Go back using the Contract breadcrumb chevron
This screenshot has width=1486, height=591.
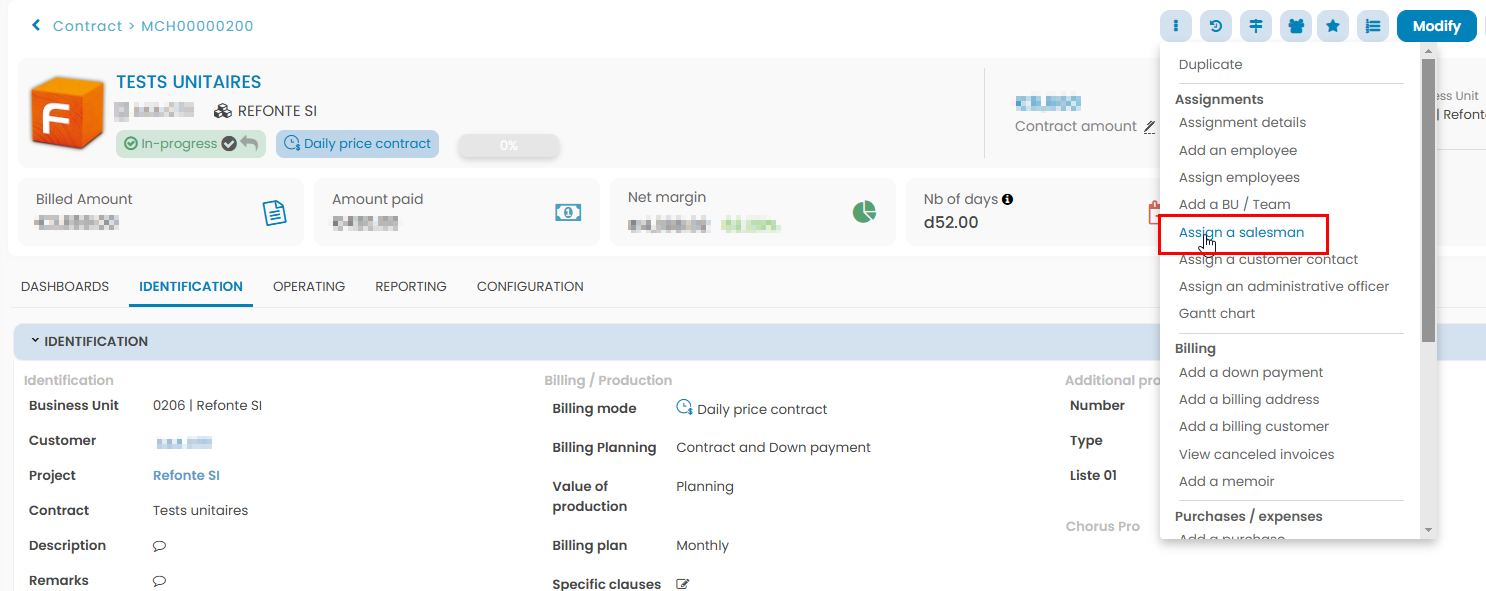(x=37, y=26)
